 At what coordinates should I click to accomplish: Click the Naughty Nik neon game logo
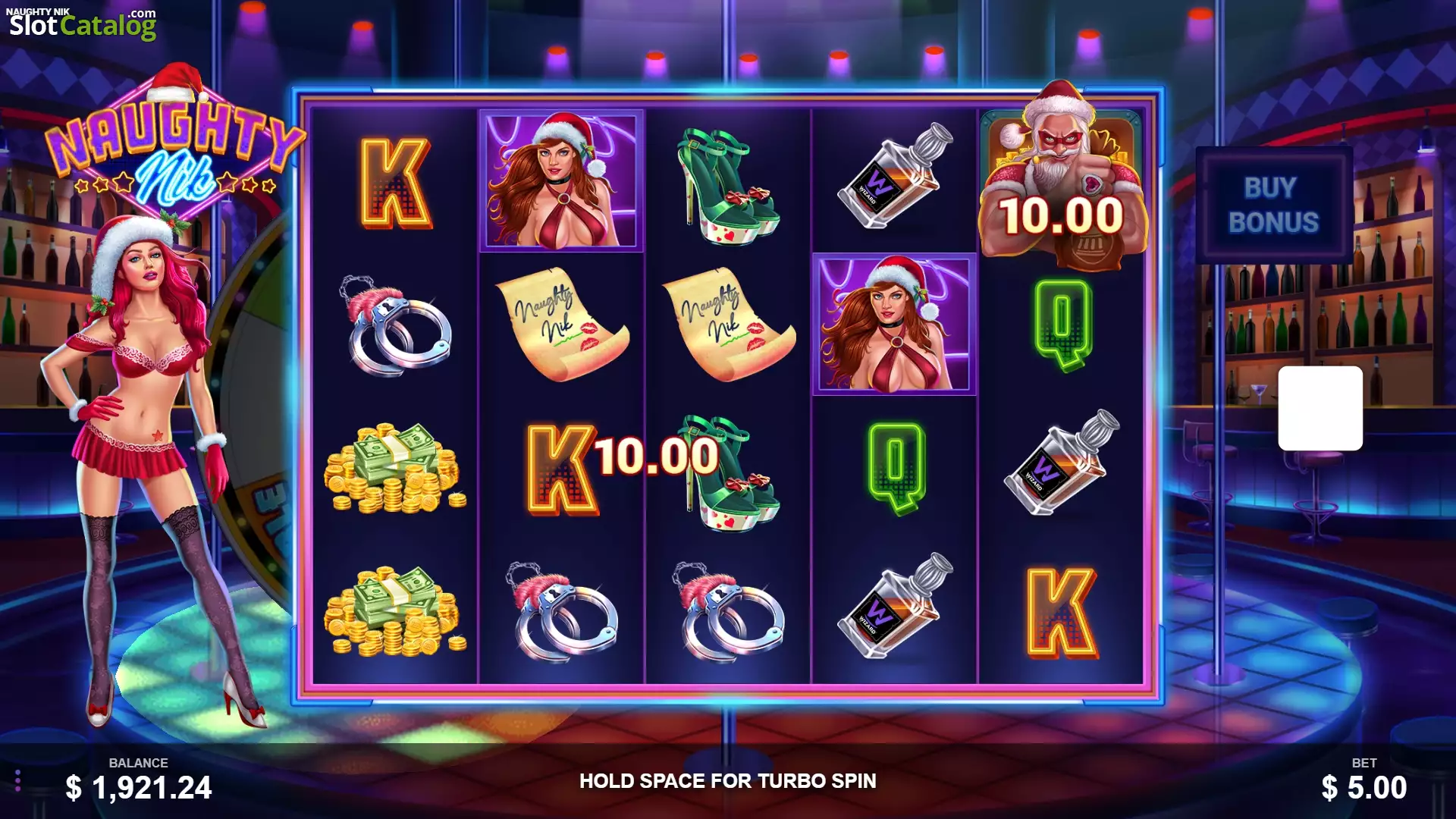pos(174,144)
